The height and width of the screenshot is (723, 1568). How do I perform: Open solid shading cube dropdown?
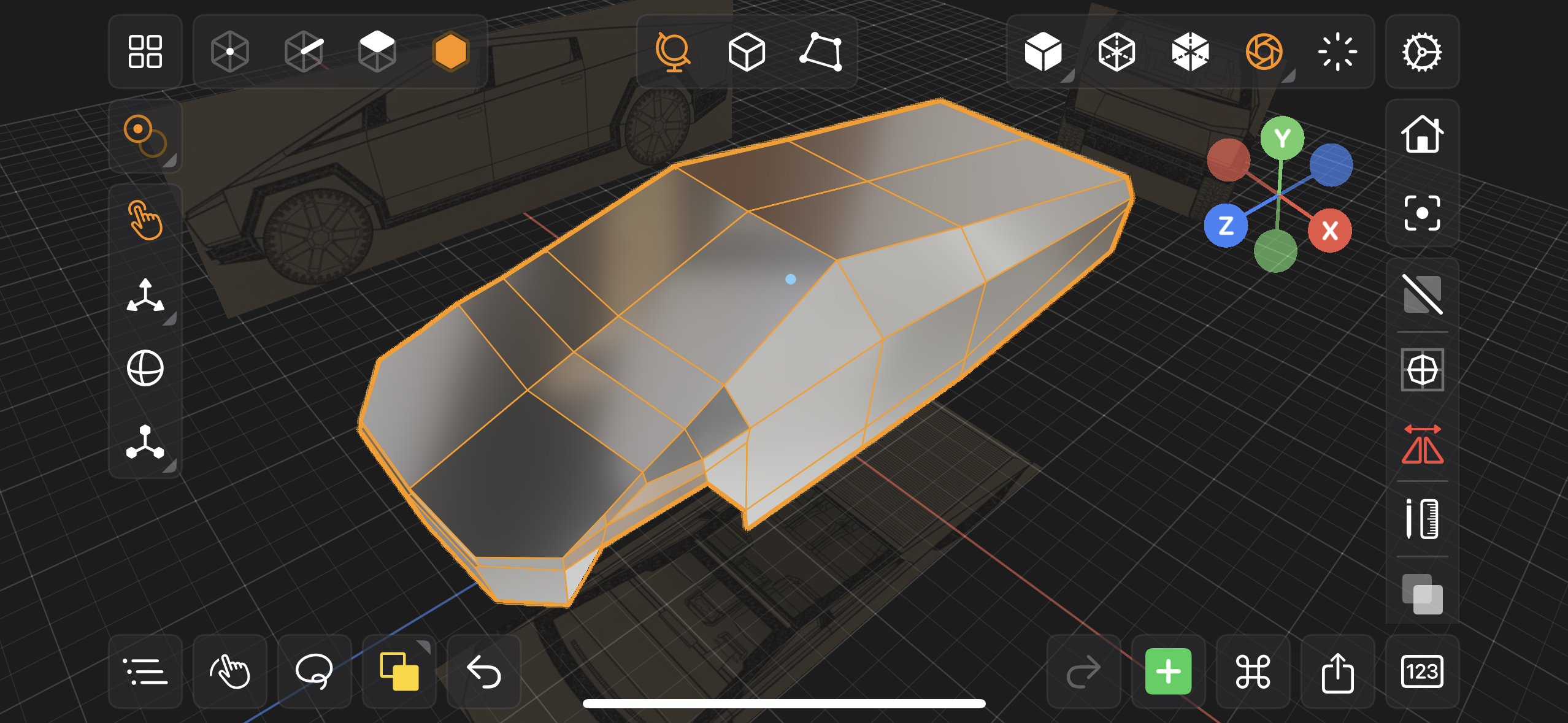(x=1043, y=52)
